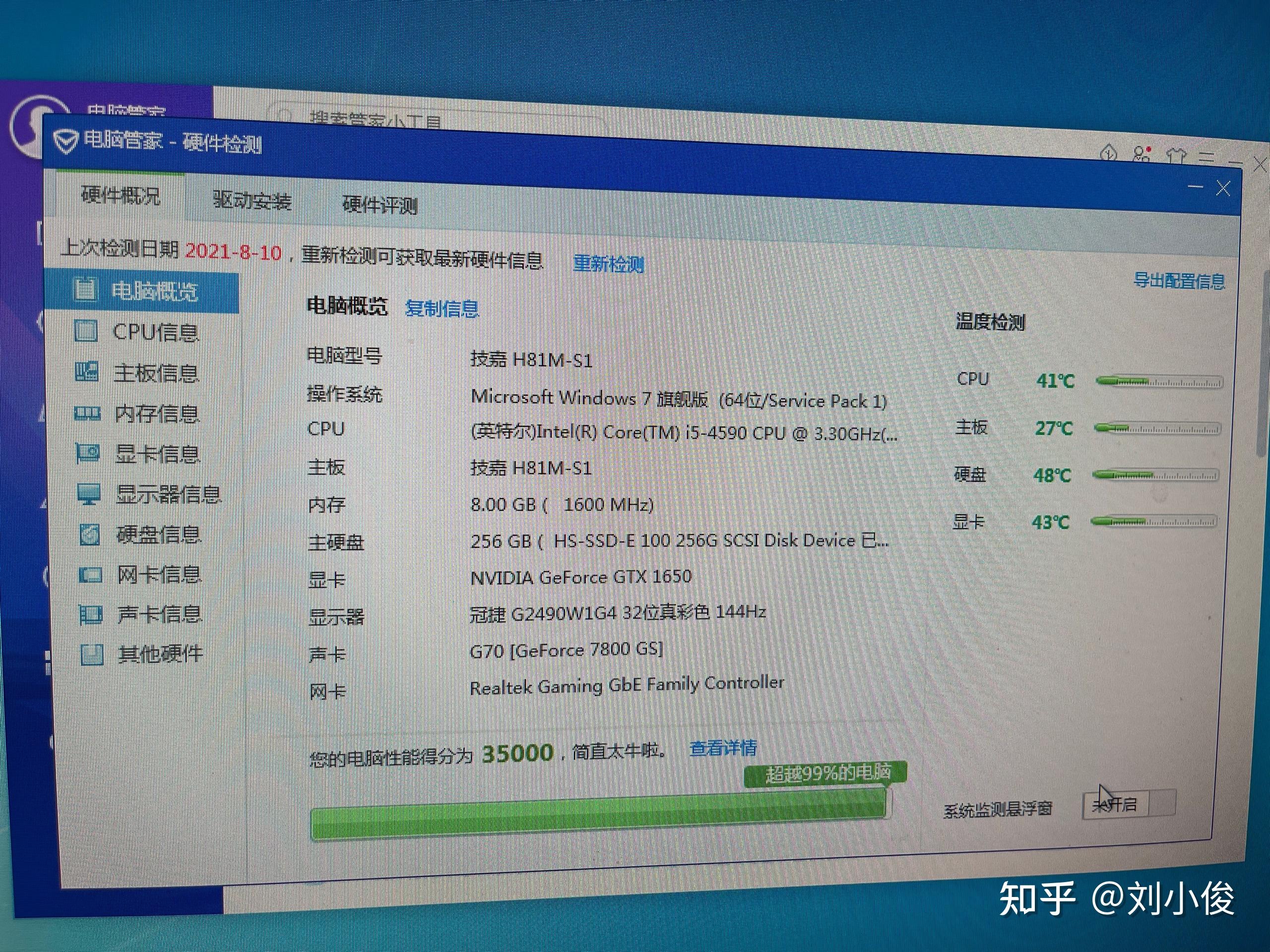Click the green performance score progress bar
Viewport: 1270px width, 952px height.
597,815
